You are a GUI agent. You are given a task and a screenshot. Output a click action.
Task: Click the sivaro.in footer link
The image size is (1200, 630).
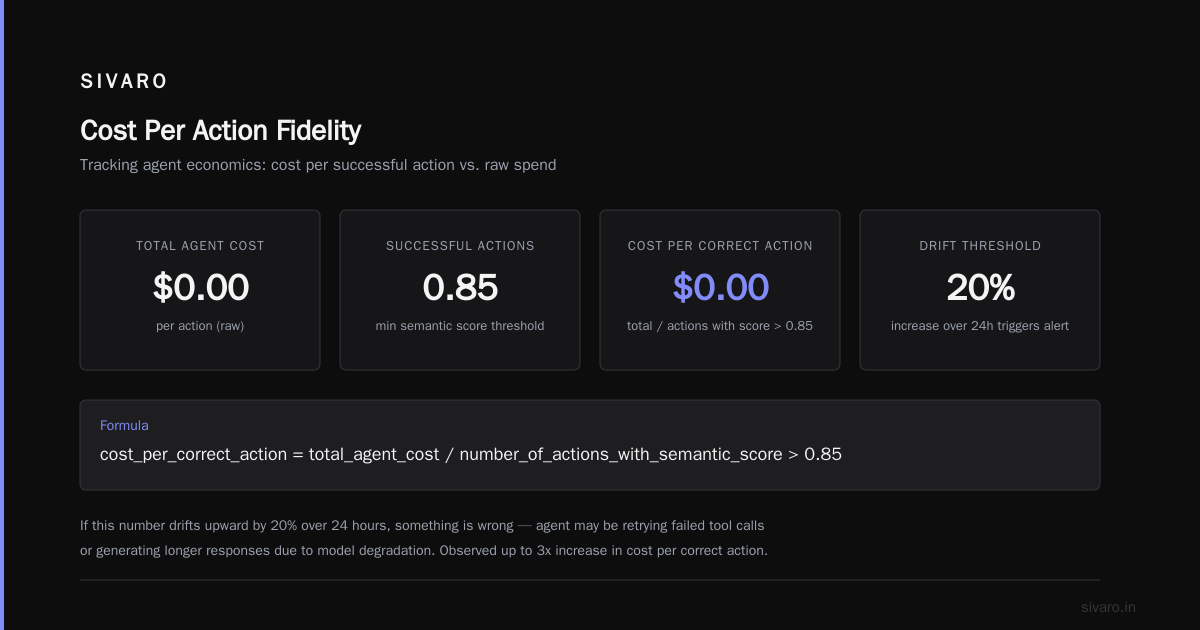click(x=1108, y=607)
